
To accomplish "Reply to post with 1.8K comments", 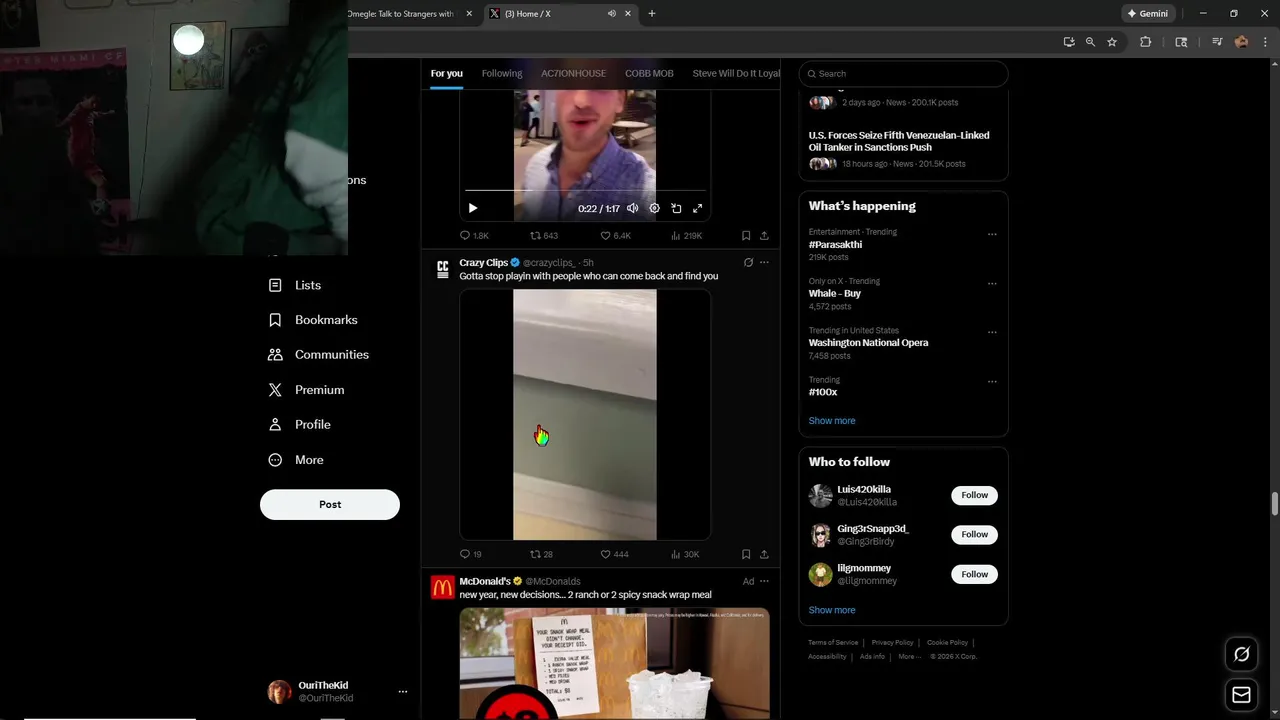I will [474, 236].
